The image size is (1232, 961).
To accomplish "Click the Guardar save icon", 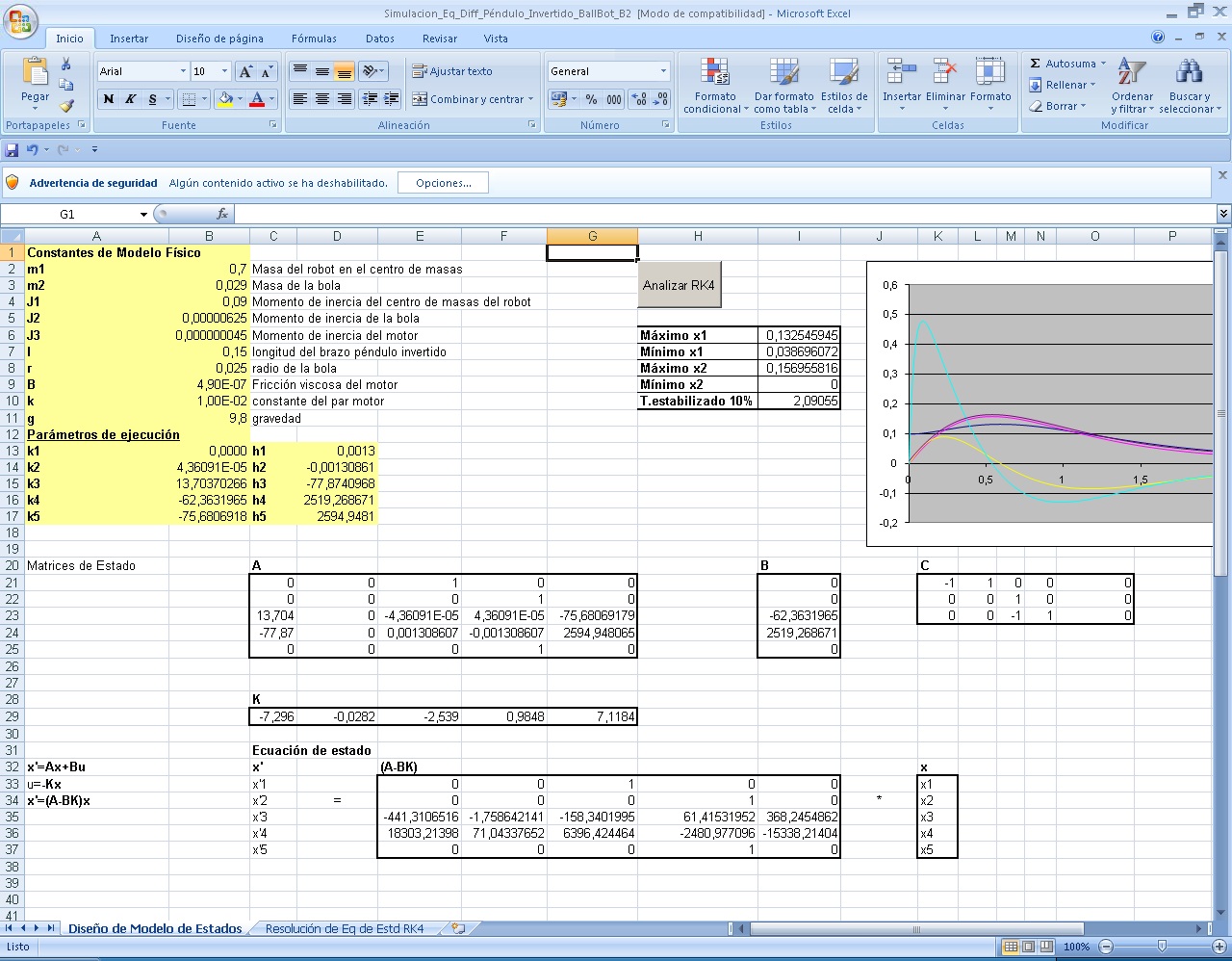I will [11, 149].
